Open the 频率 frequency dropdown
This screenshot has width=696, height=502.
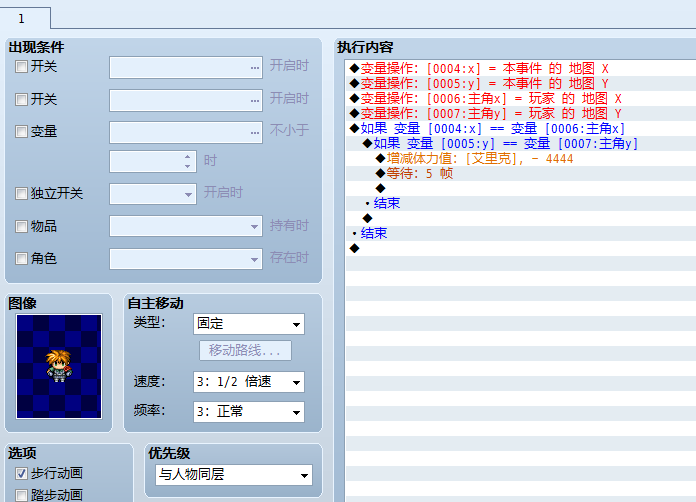coord(249,412)
